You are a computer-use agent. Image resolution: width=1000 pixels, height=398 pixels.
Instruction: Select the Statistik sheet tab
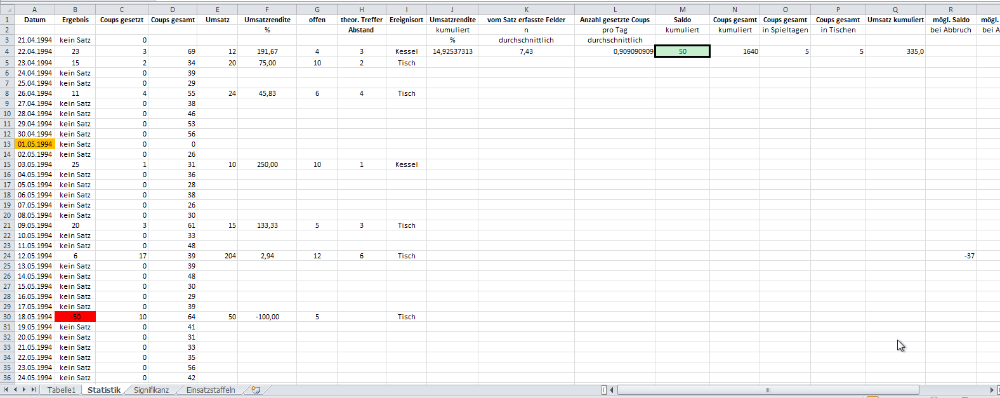pyautogui.click(x=104, y=390)
